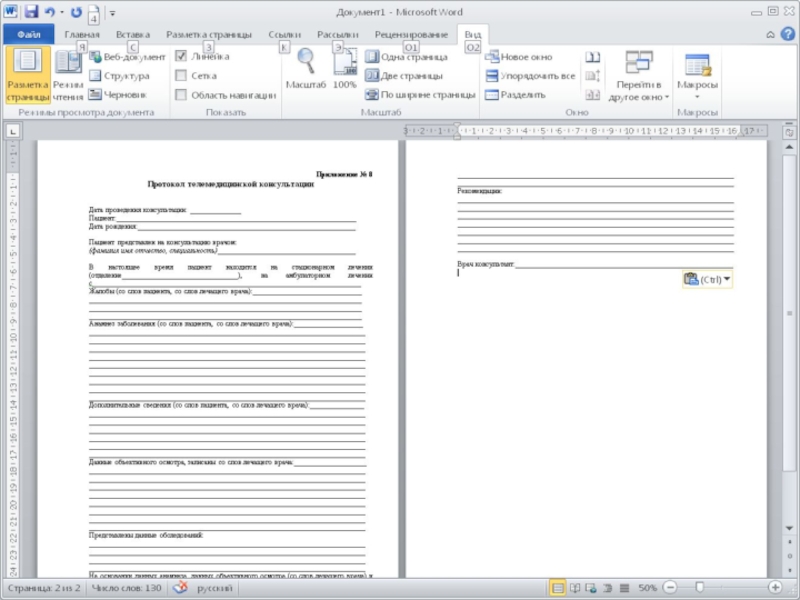
Task: Click word count Число слов: 130
Action: pos(126,588)
